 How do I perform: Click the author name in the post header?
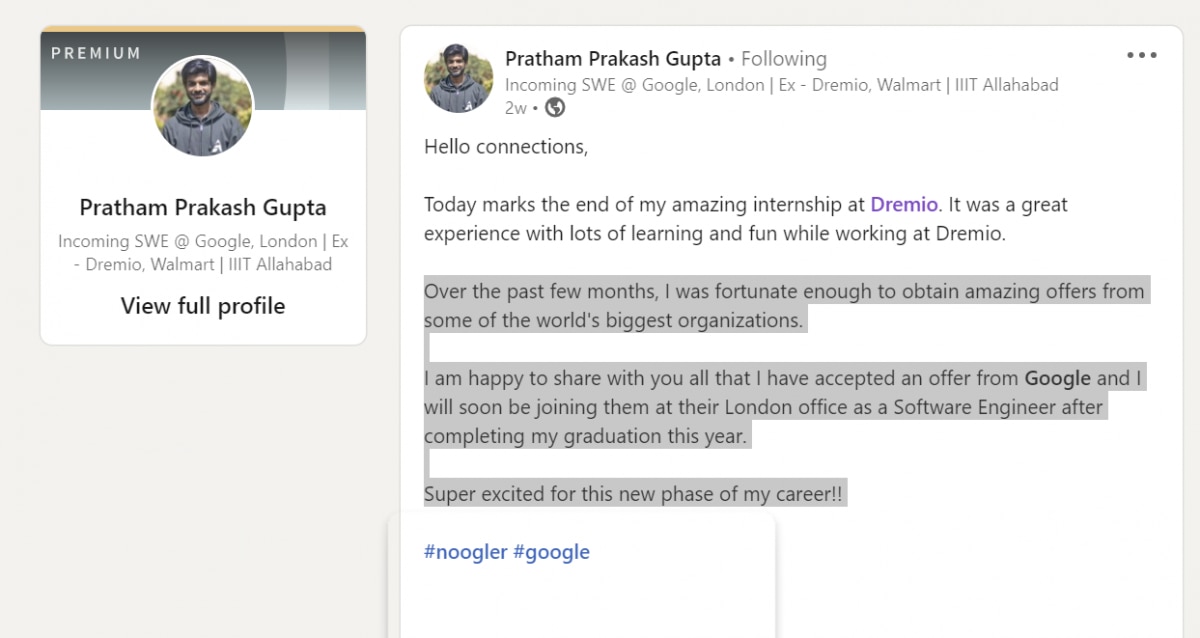(x=612, y=59)
